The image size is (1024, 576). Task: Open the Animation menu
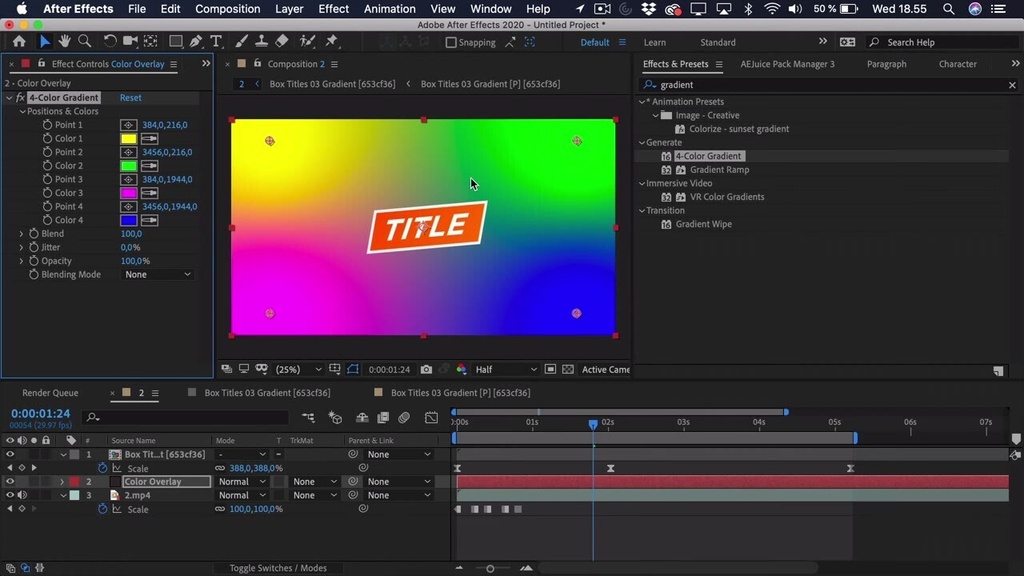(x=389, y=9)
